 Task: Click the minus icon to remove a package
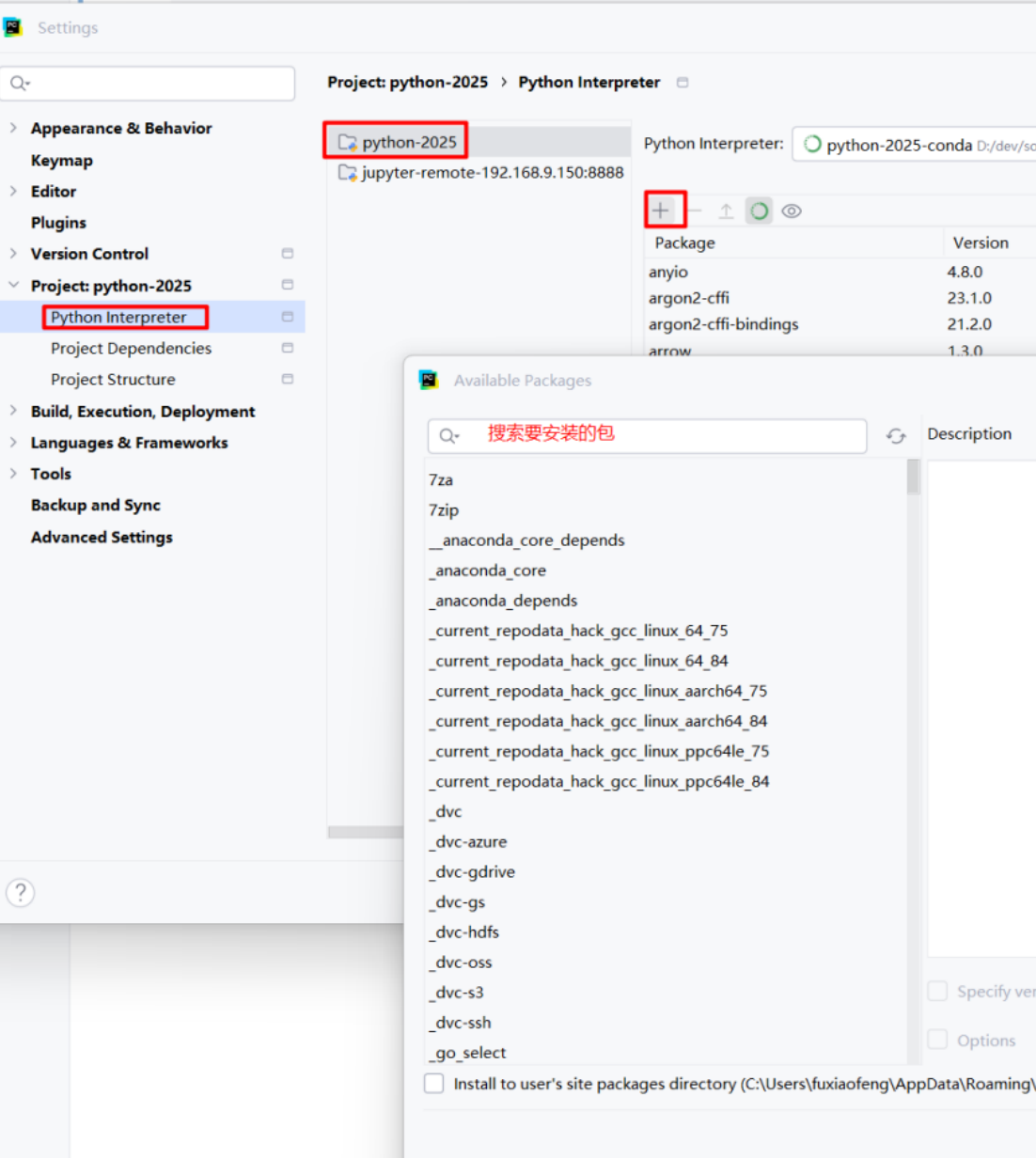pos(695,211)
